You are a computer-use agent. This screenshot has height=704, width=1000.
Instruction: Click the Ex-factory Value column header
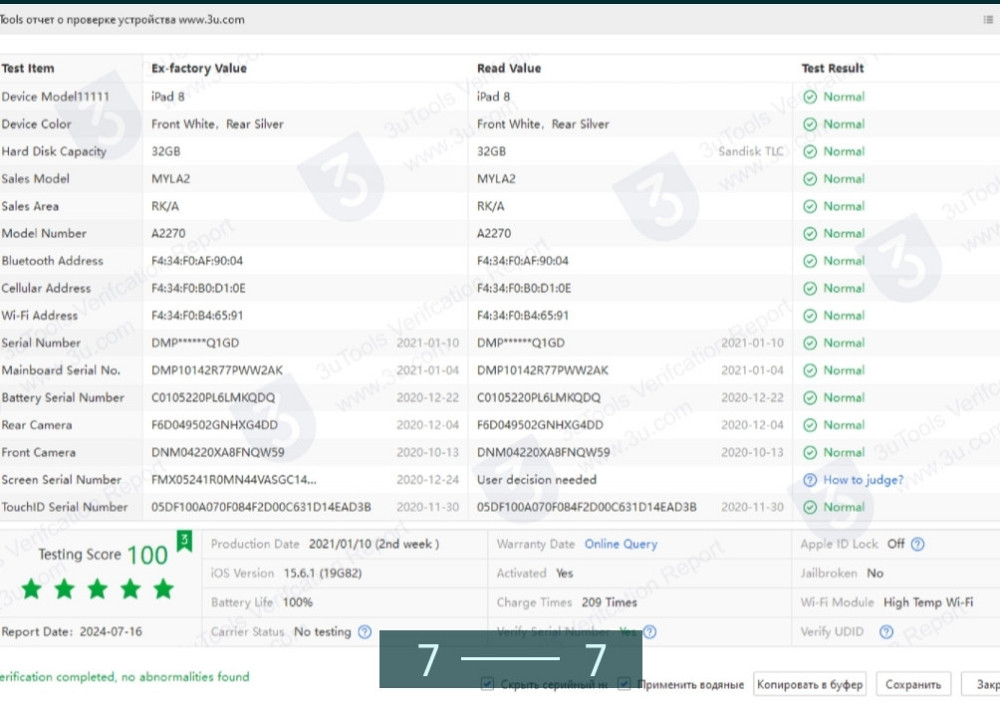(x=198, y=69)
